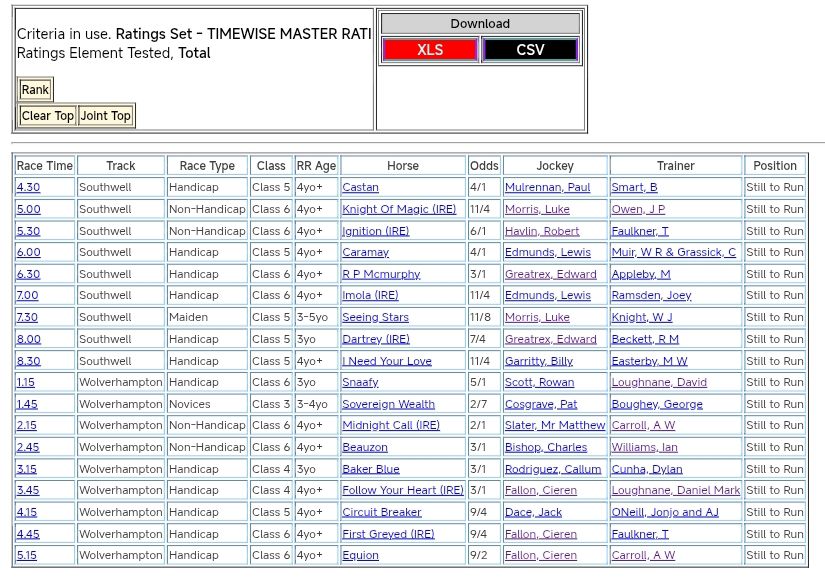The image size is (825, 586).
Task: Open horse Castan's profile link
Action: pyautogui.click(x=360, y=187)
